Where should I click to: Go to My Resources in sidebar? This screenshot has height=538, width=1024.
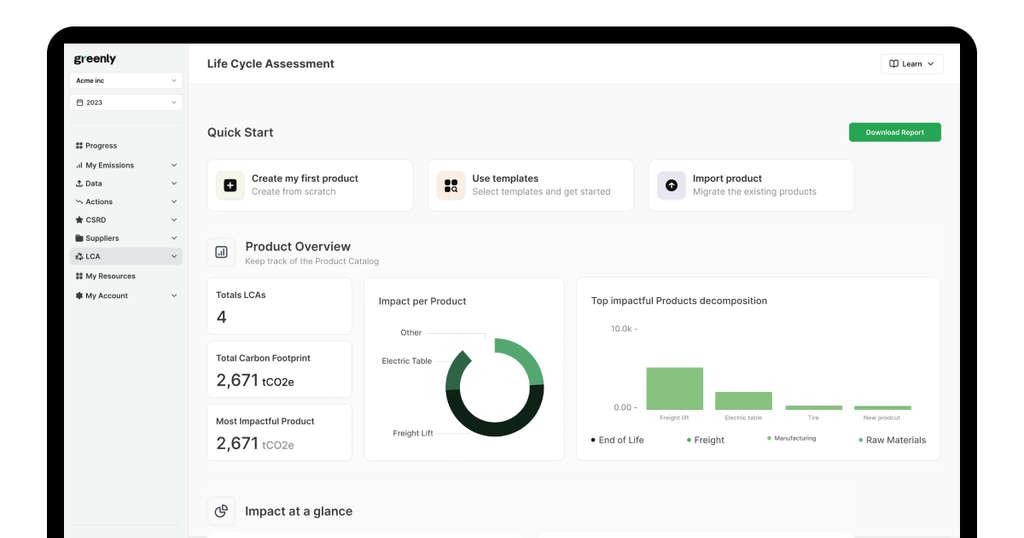point(110,276)
